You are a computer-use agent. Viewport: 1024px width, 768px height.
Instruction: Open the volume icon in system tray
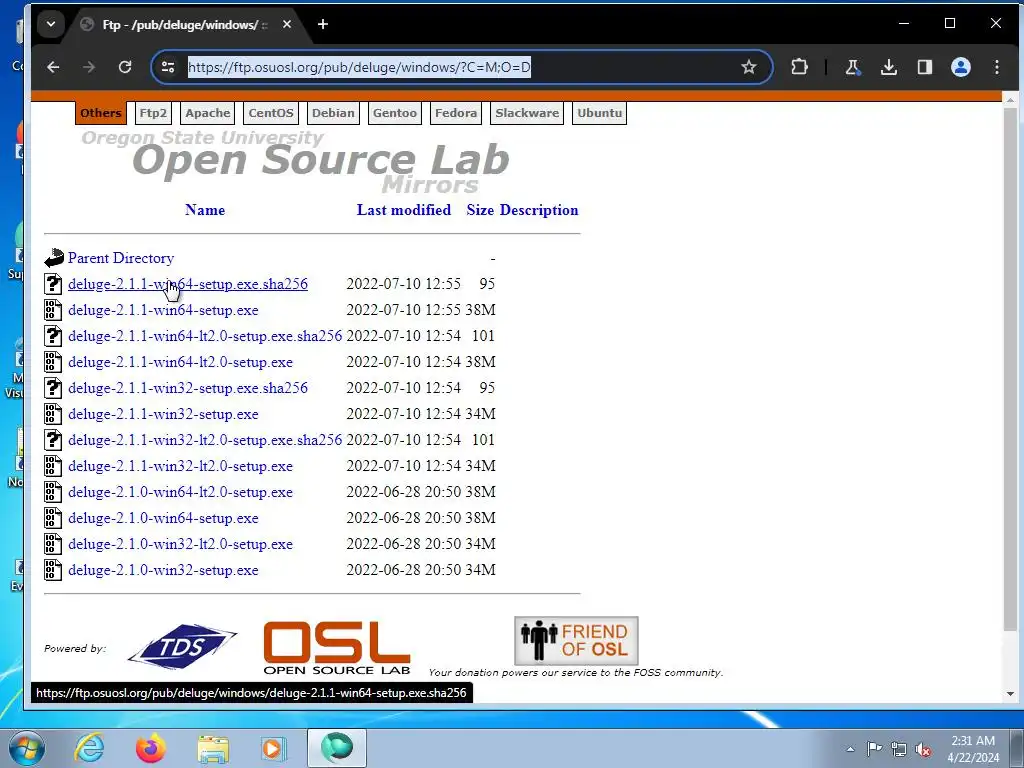923,749
